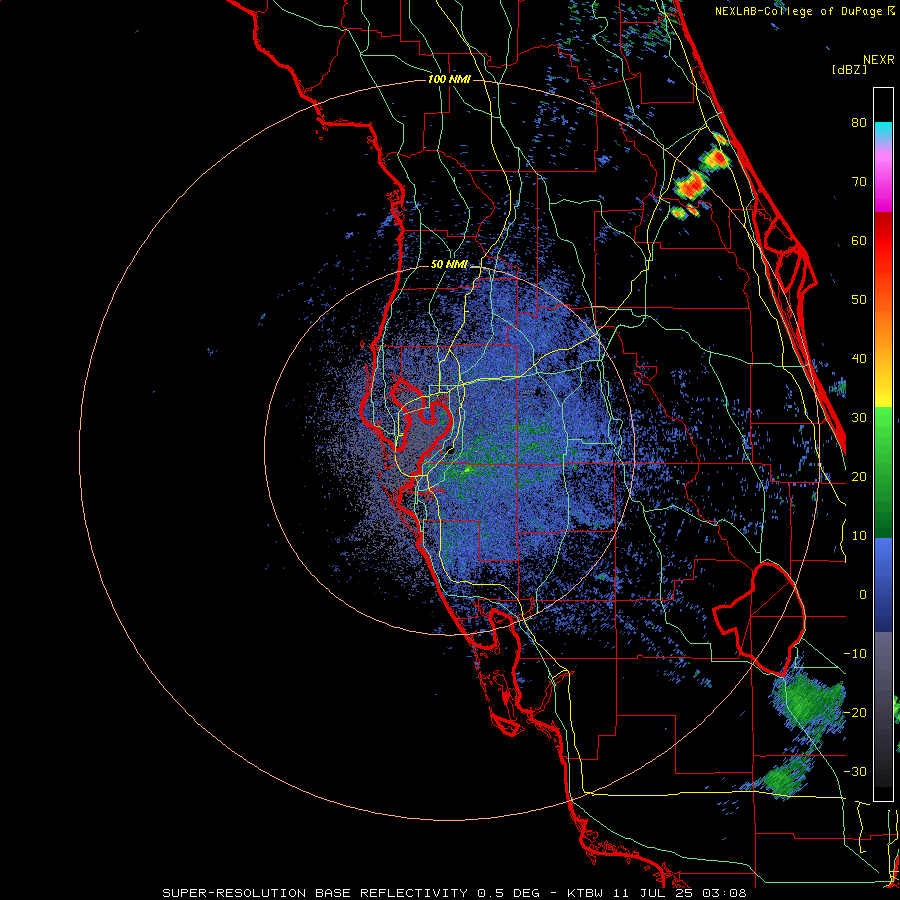Click the -20 dBZ scale label

click(855, 712)
